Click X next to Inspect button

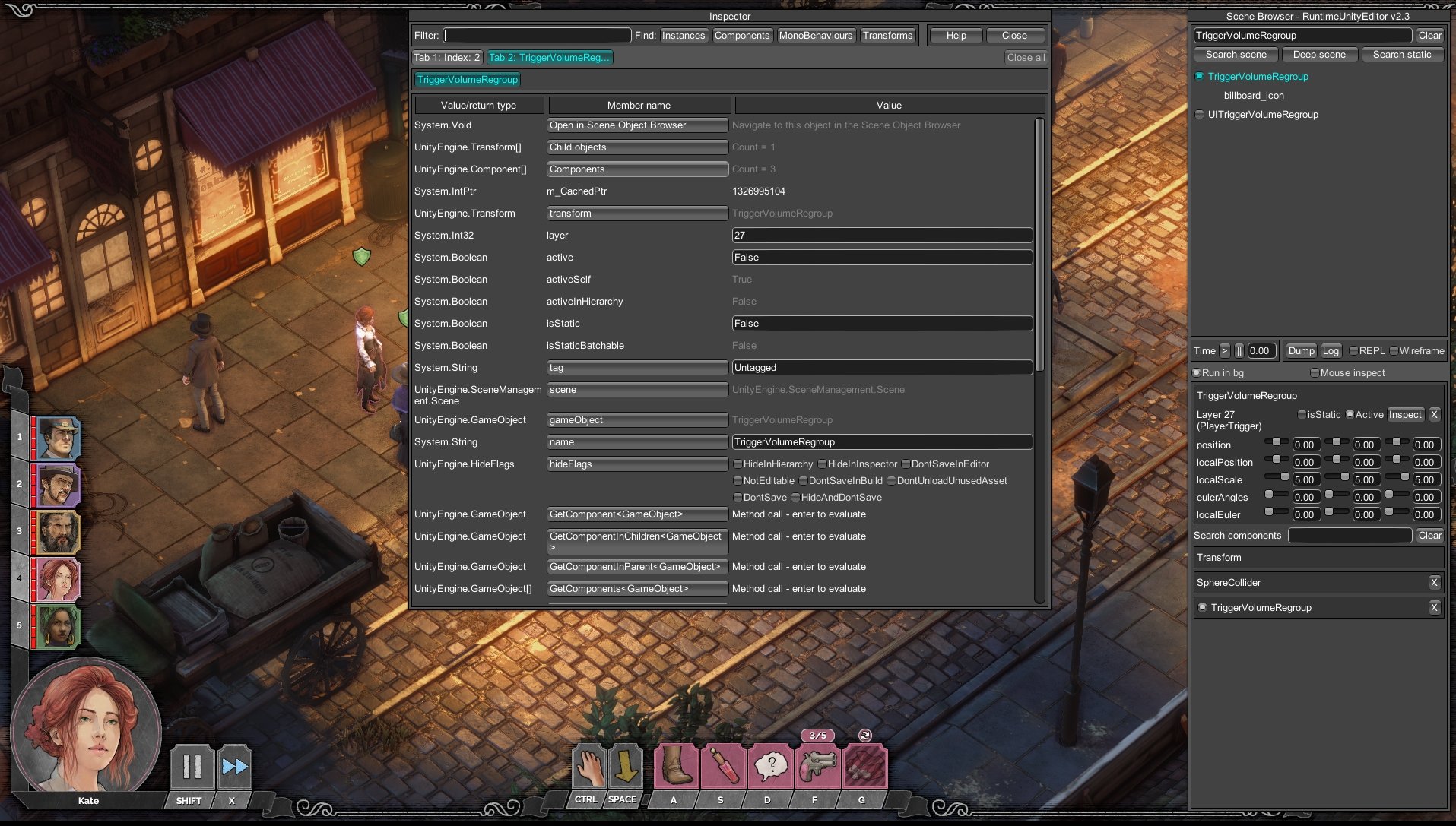click(x=1434, y=415)
